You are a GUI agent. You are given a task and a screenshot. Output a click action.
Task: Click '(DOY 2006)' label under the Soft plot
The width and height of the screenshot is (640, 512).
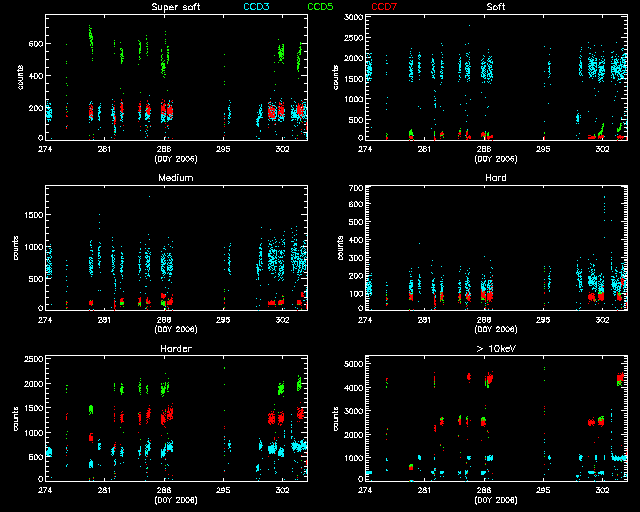tap(495, 158)
